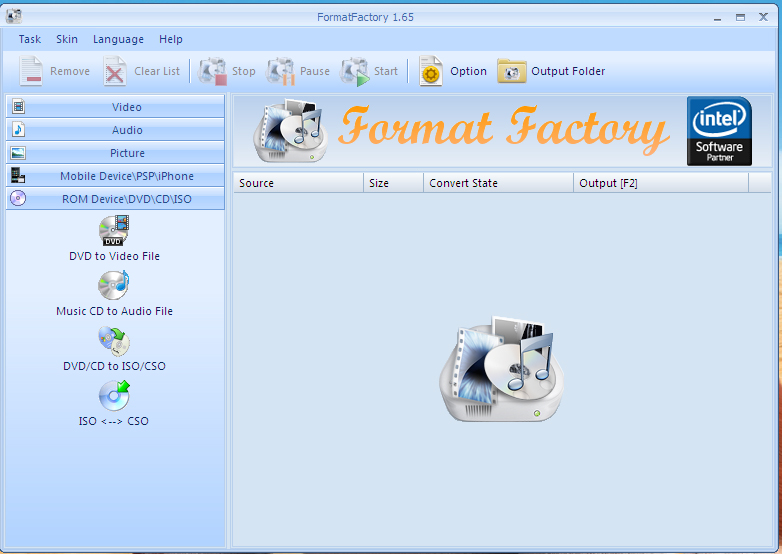Image resolution: width=782 pixels, height=554 pixels.
Task: Select the DVD to Video File icon
Action: [x=114, y=230]
